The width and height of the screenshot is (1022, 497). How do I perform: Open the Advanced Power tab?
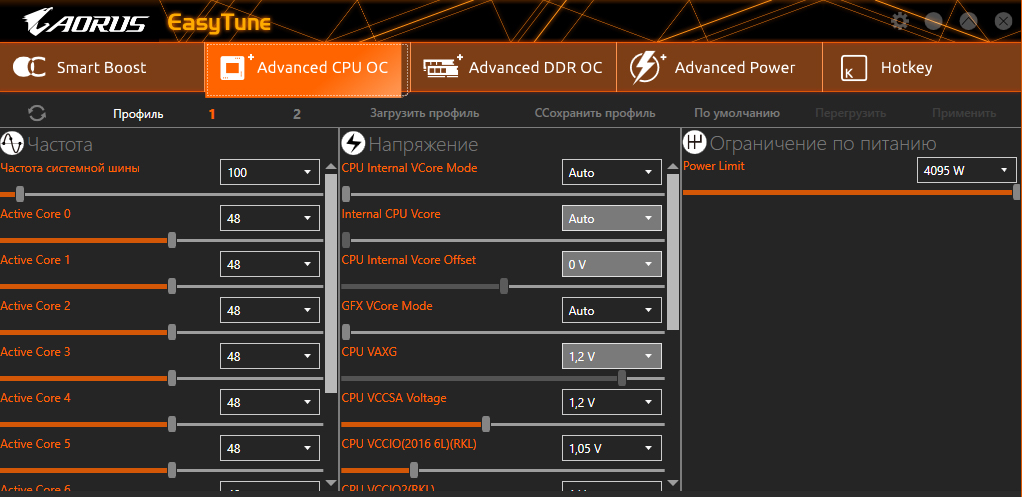click(719, 67)
